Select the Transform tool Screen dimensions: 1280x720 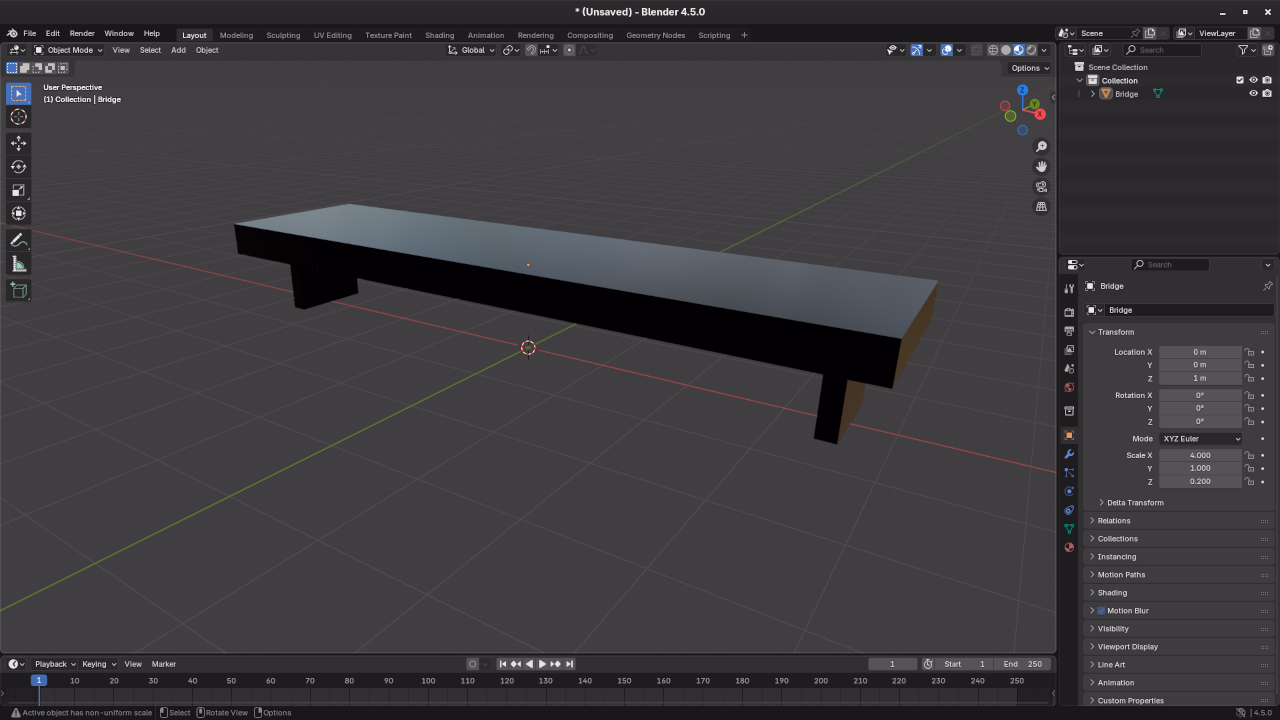pos(18,214)
